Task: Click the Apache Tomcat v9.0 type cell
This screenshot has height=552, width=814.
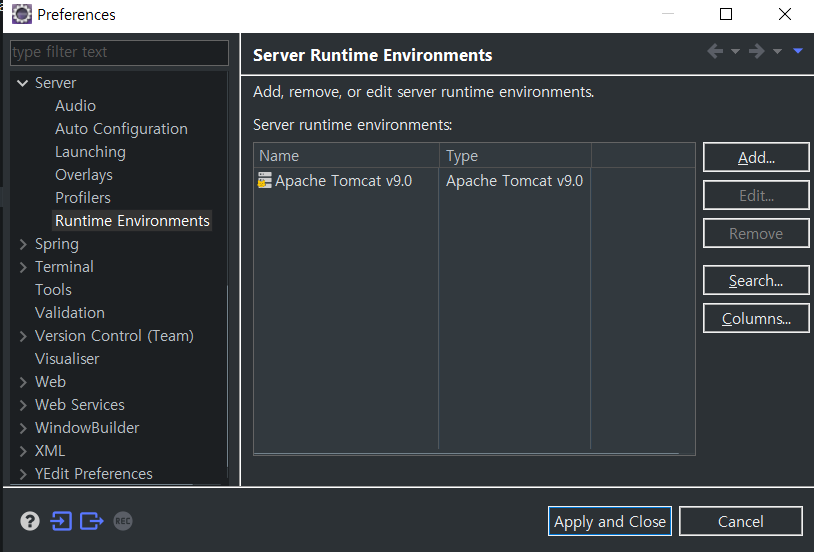Action: click(x=514, y=181)
